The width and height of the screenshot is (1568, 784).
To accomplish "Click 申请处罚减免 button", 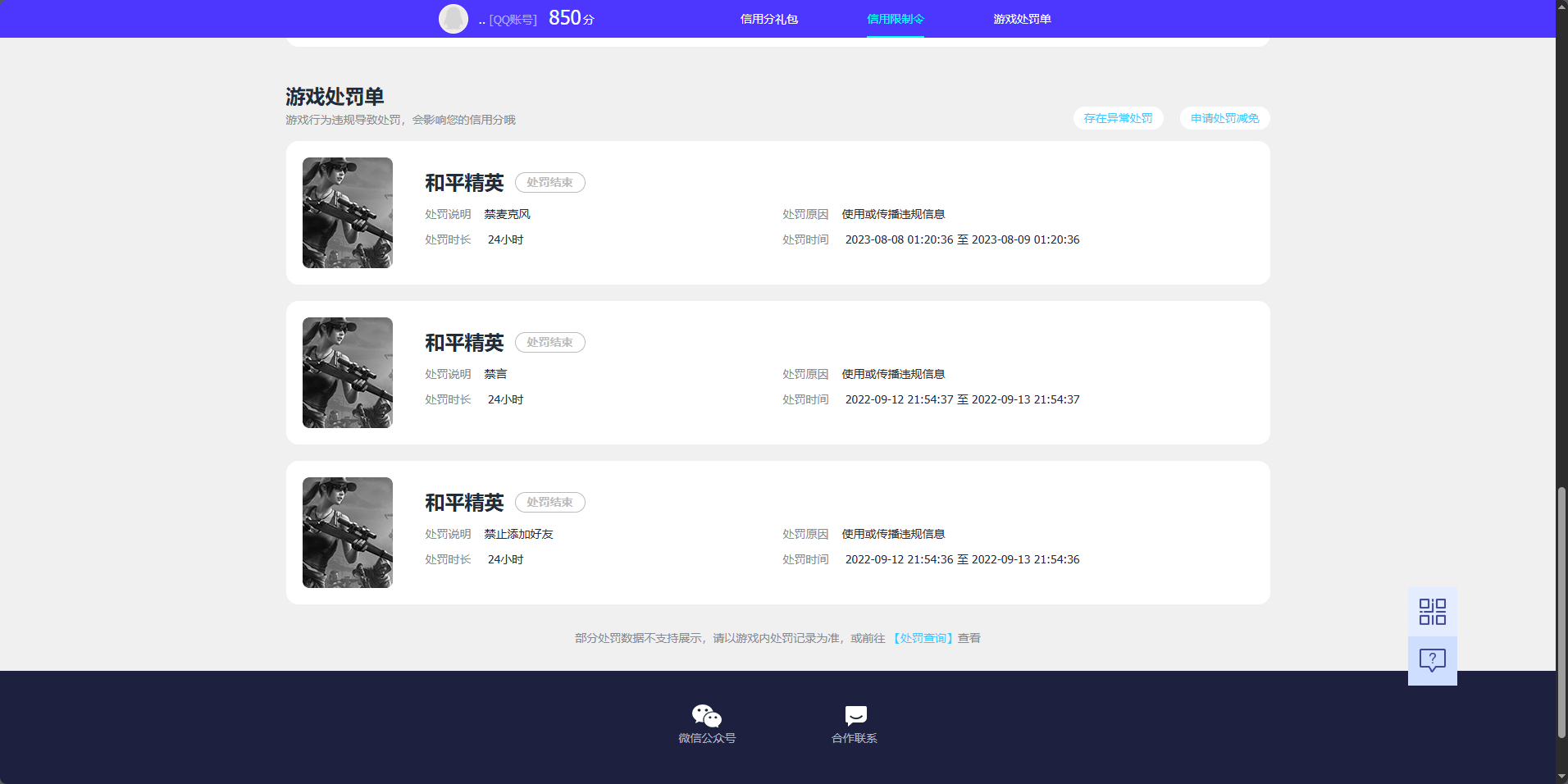I will click(x=1224, y=118).
